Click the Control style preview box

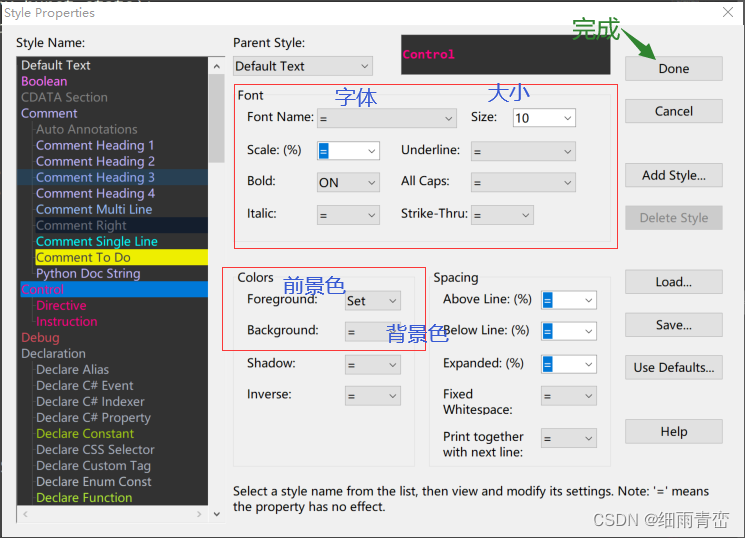pyautogui.click(x=506, y=55)
